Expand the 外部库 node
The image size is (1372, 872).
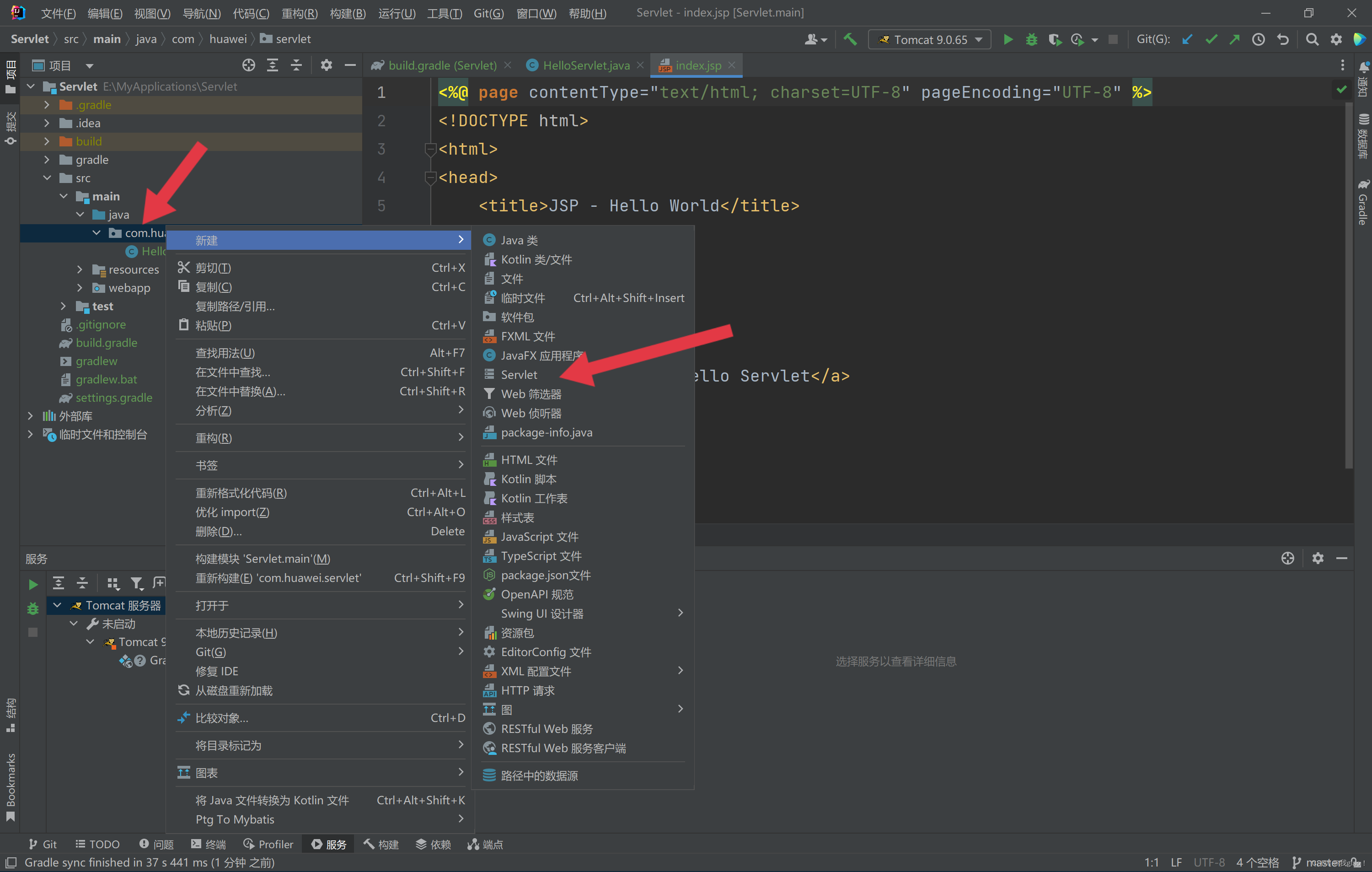pyautogui.click(x=30, y=416)
